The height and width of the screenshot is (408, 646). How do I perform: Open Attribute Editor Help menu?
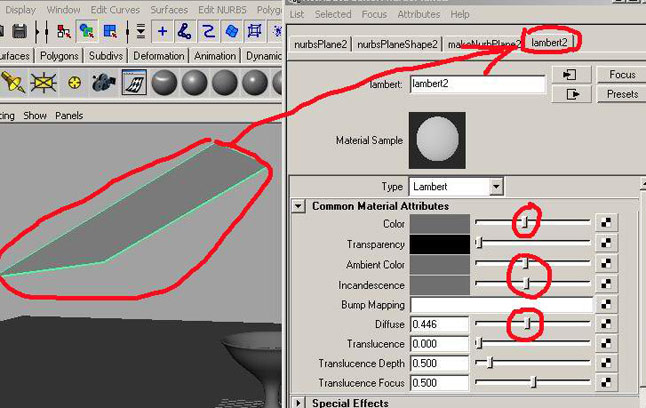460,14
